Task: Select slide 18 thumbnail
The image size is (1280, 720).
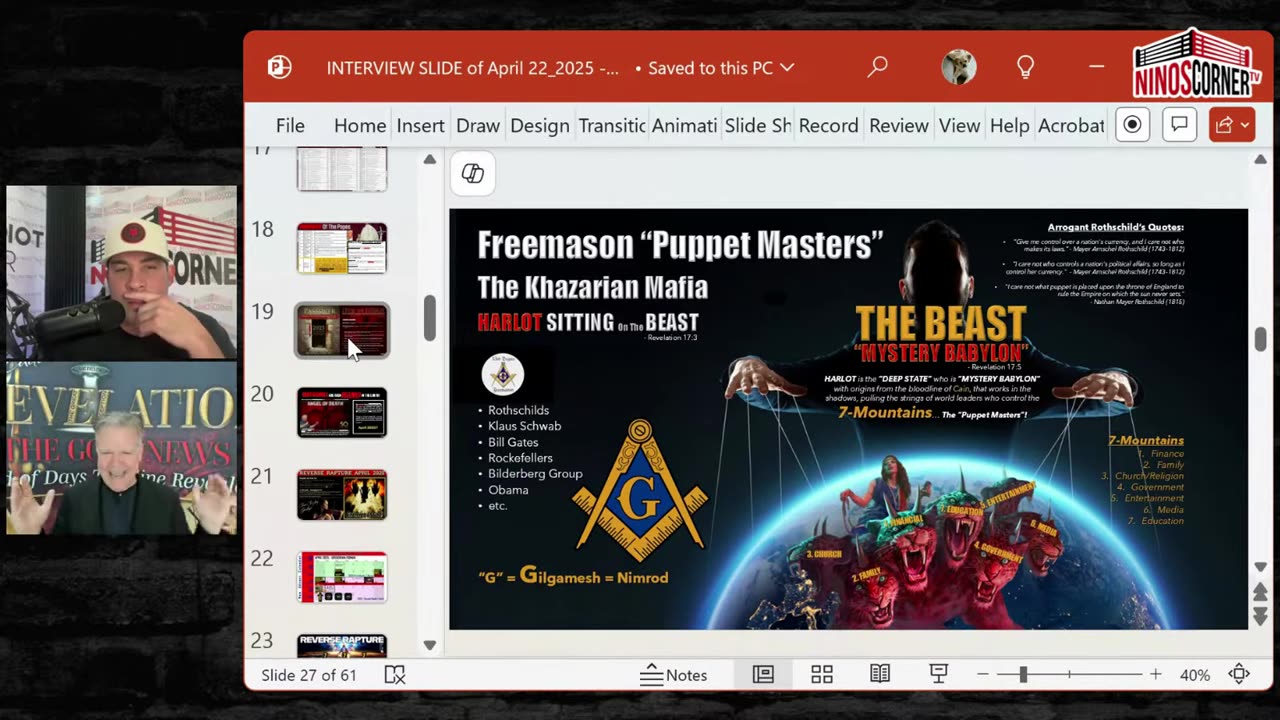Action: [342, 247]
